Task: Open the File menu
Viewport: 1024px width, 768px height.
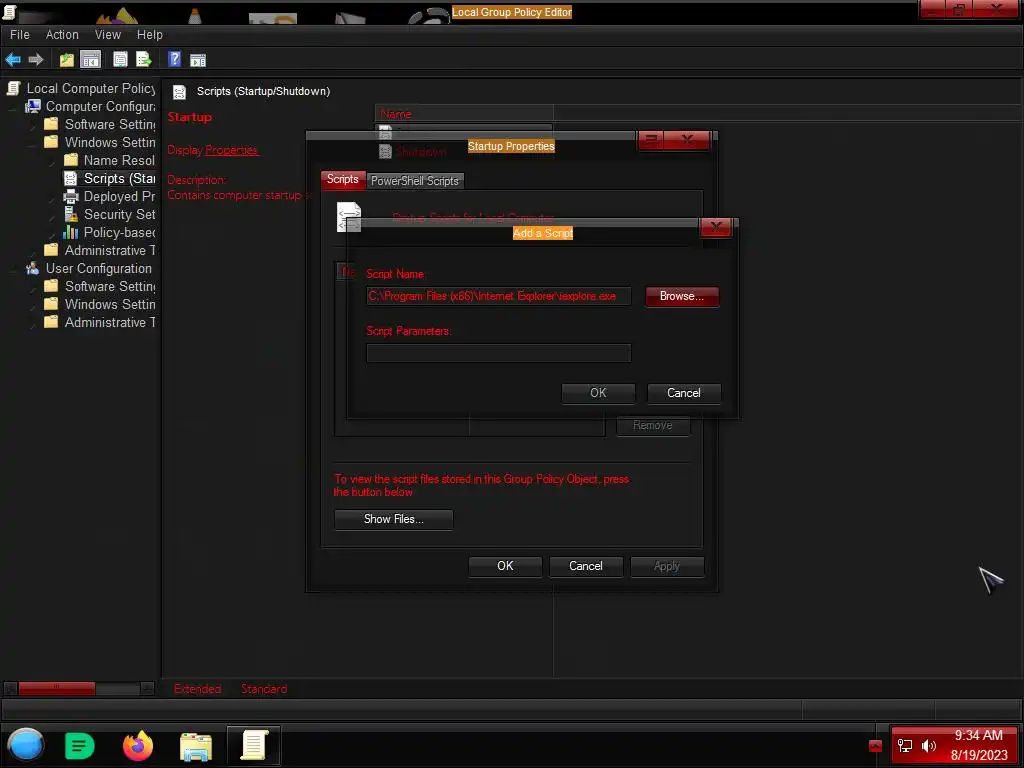Action: [x=20, y=35]
